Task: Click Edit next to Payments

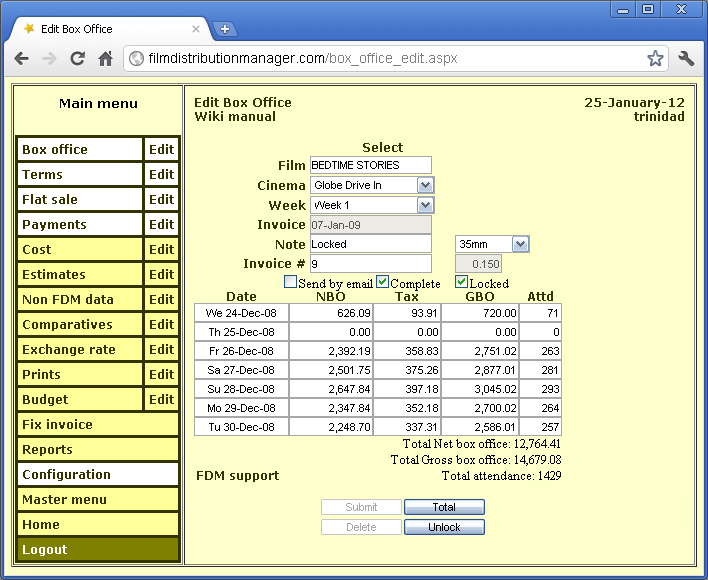Action: [x=161, y=225]
